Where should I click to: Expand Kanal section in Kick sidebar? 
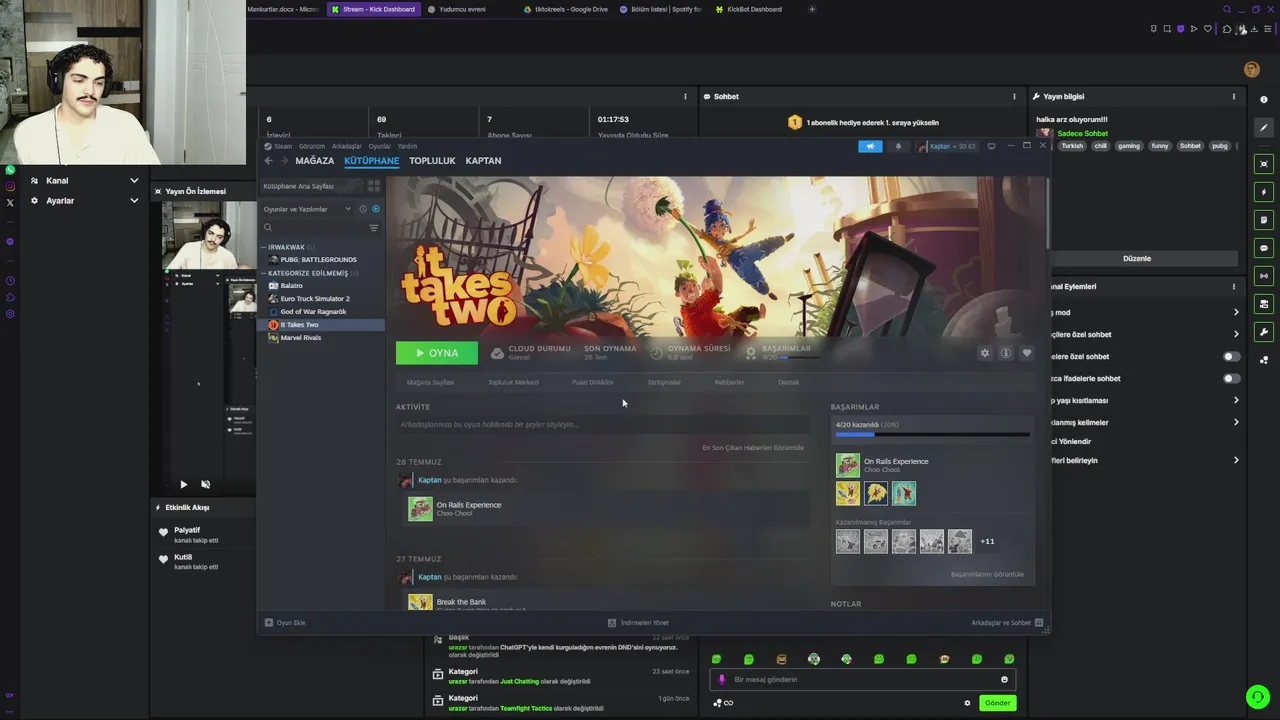point(134,181)
